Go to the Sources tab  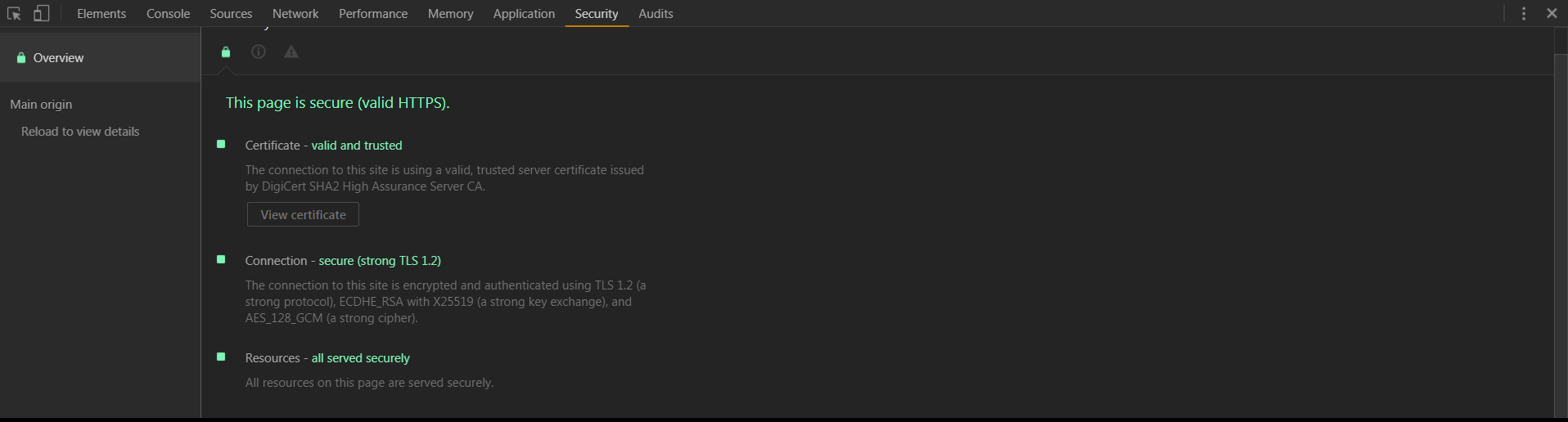231,14
